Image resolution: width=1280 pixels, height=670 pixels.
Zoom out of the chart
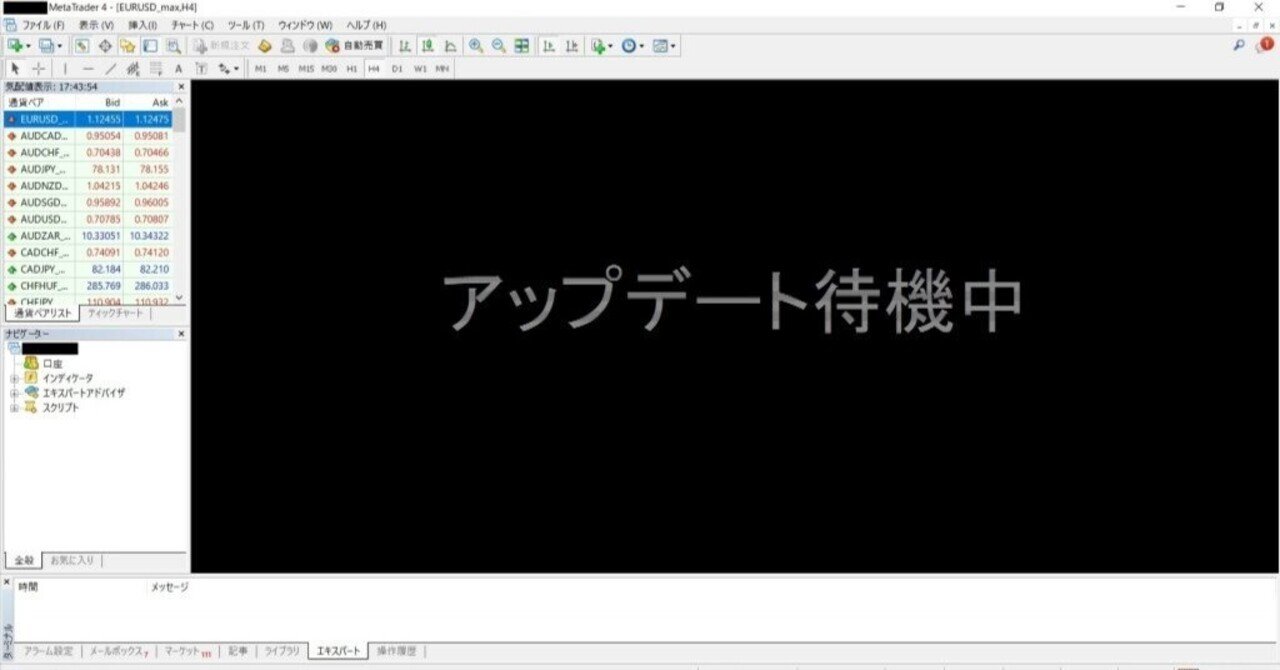[496, 46]
